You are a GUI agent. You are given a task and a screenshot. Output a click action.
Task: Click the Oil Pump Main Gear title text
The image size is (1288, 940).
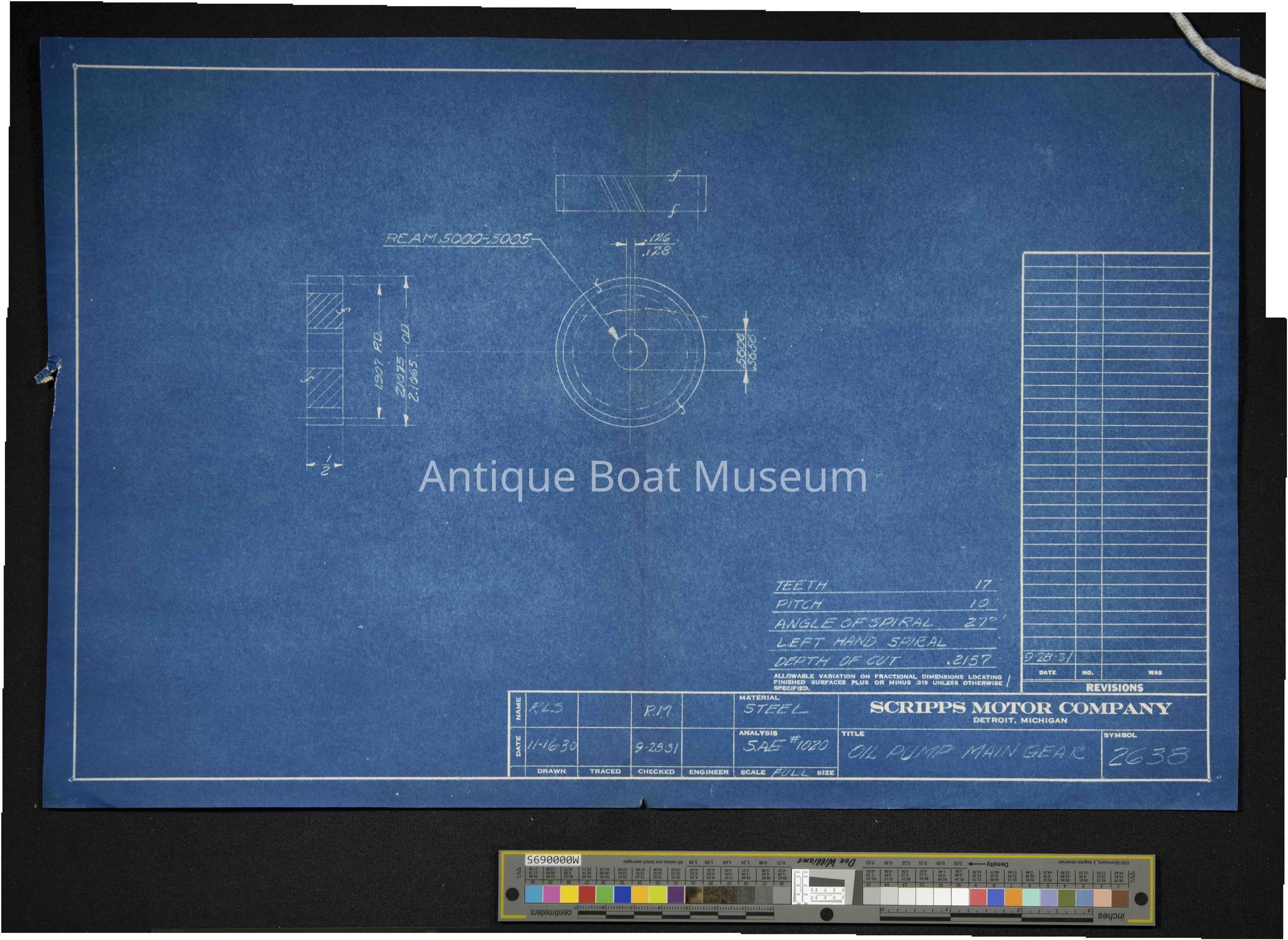click(x=967, y=753)
